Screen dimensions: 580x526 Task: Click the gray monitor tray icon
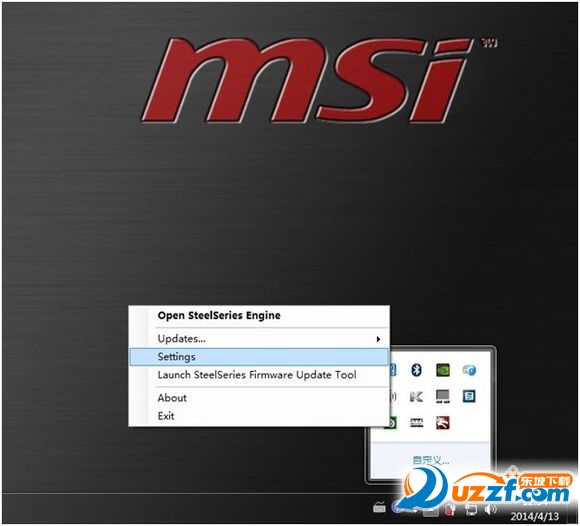click(443, 396)
